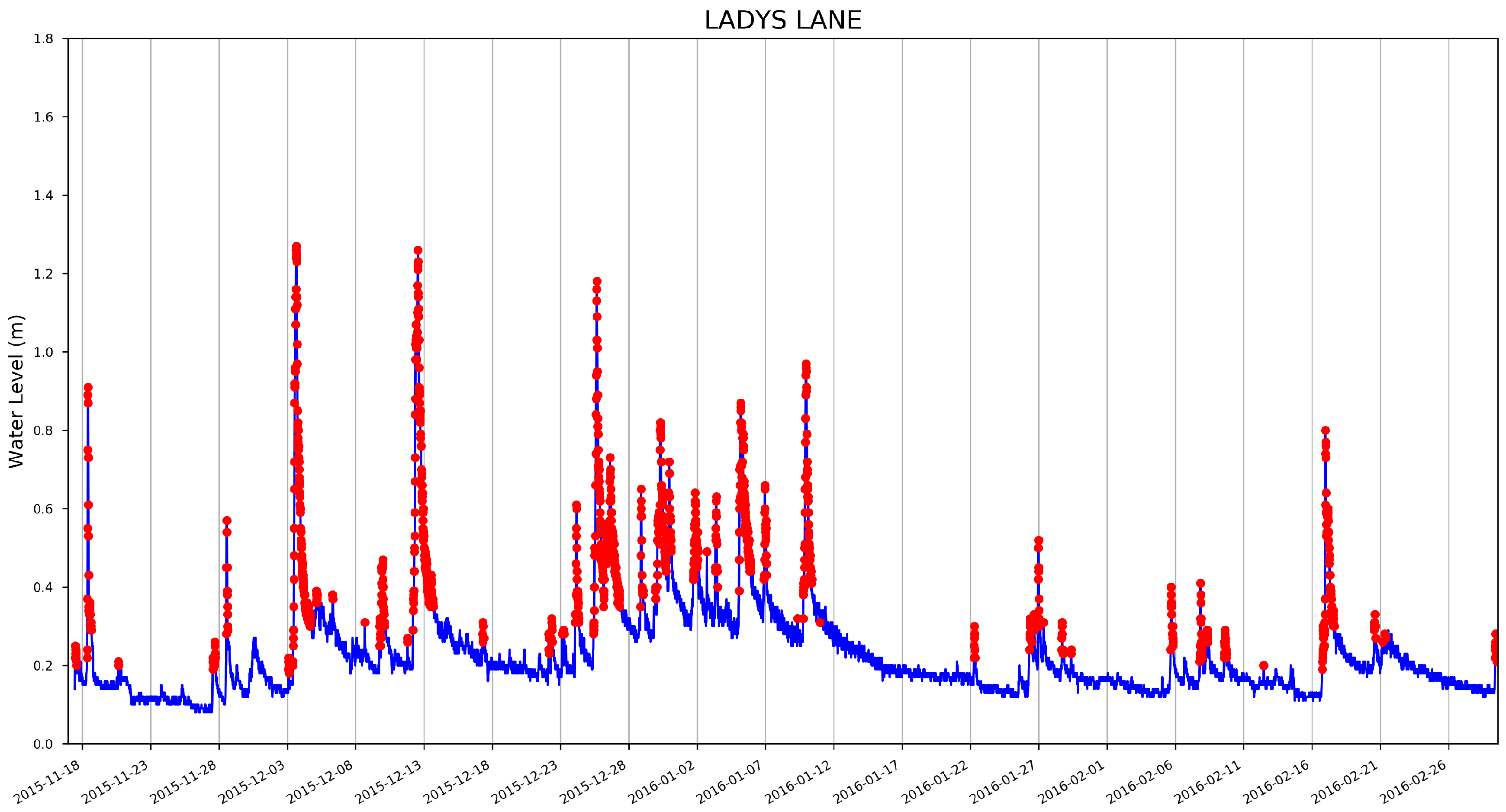Click the 0.8 m peak after 2016-02-16
Screen dimensions: 1506x812
[1326, 430]
